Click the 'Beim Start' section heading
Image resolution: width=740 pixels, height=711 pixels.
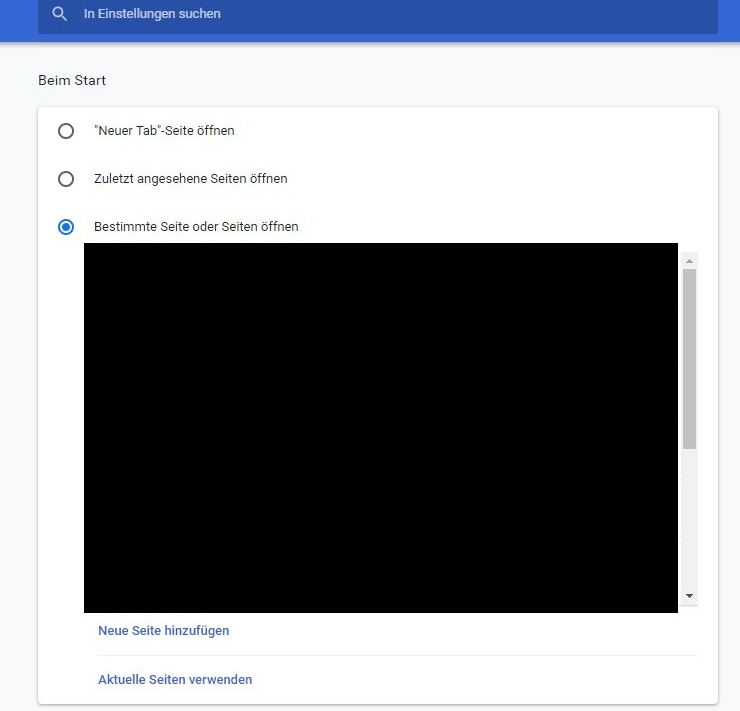72,80
